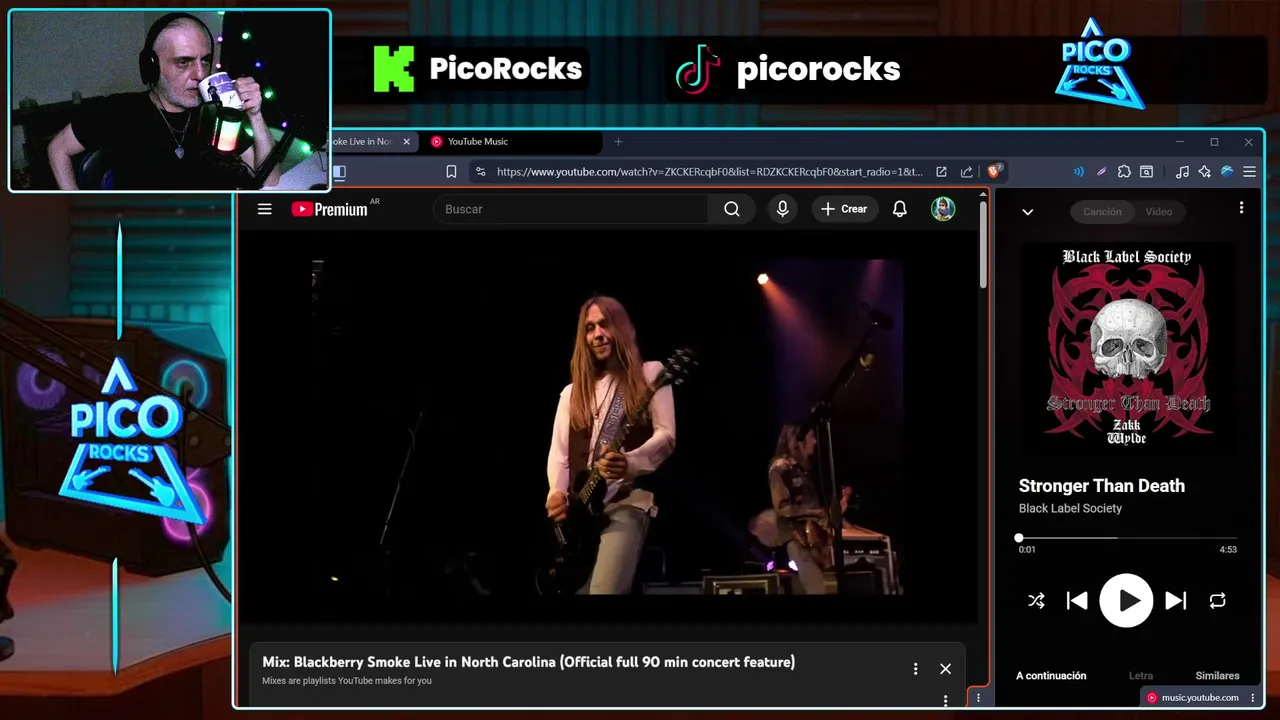Screen dimensions: 1280x720
Task: Click the Stronger Than Death song title
Action: (1102, 486)
